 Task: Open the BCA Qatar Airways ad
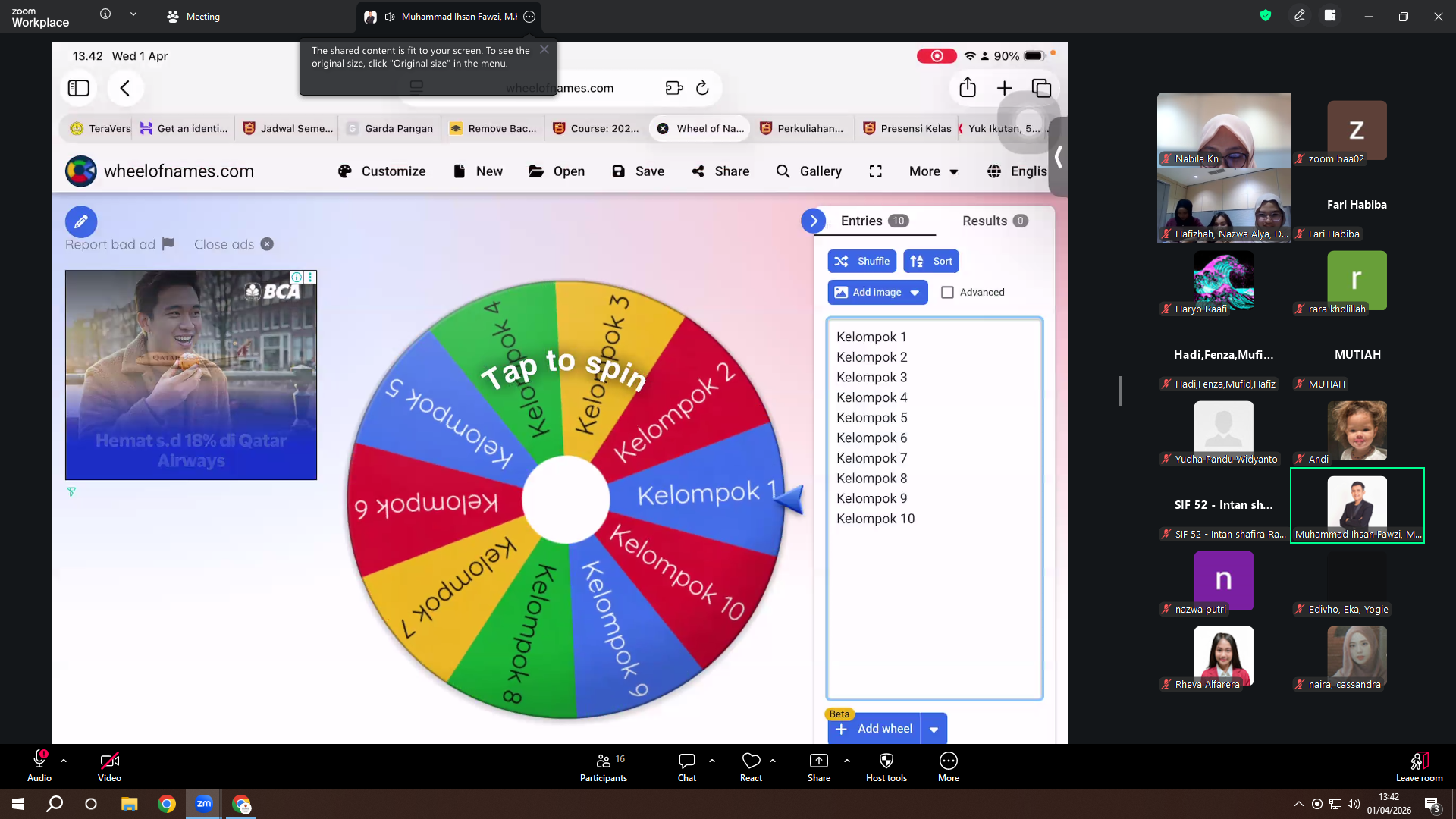click(x=191, y=375)
